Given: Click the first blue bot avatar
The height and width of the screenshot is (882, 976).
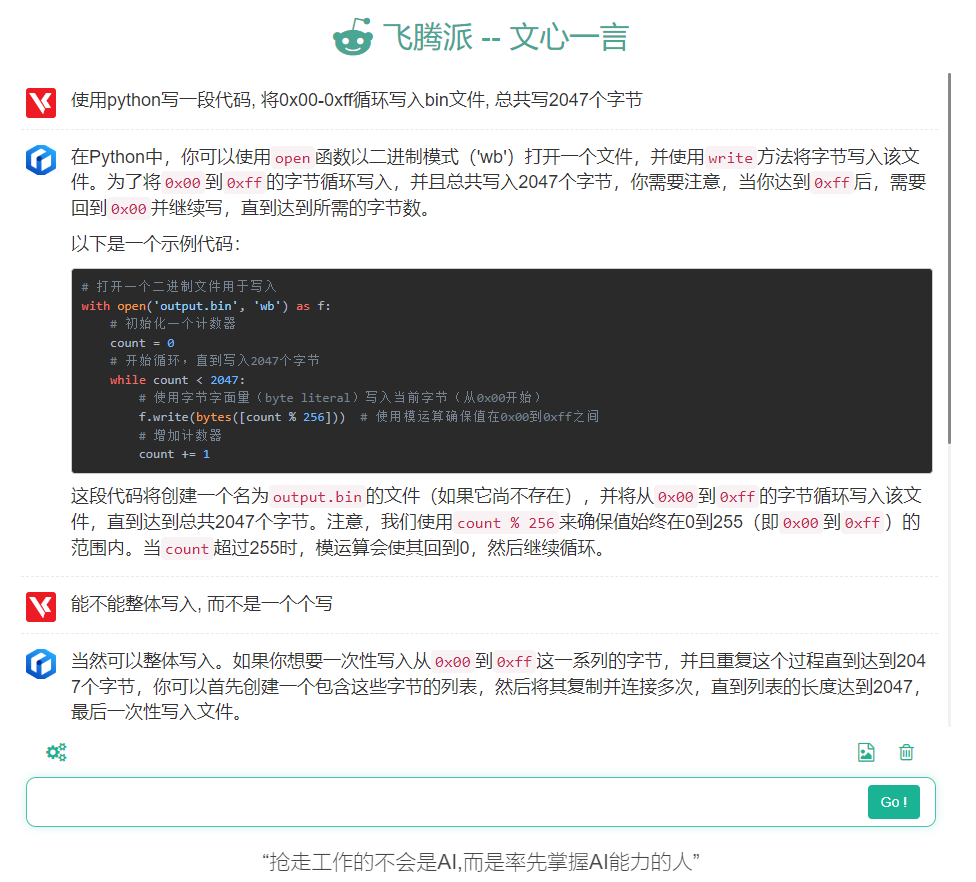Looking at the screenshot, I should click(41, 159).
